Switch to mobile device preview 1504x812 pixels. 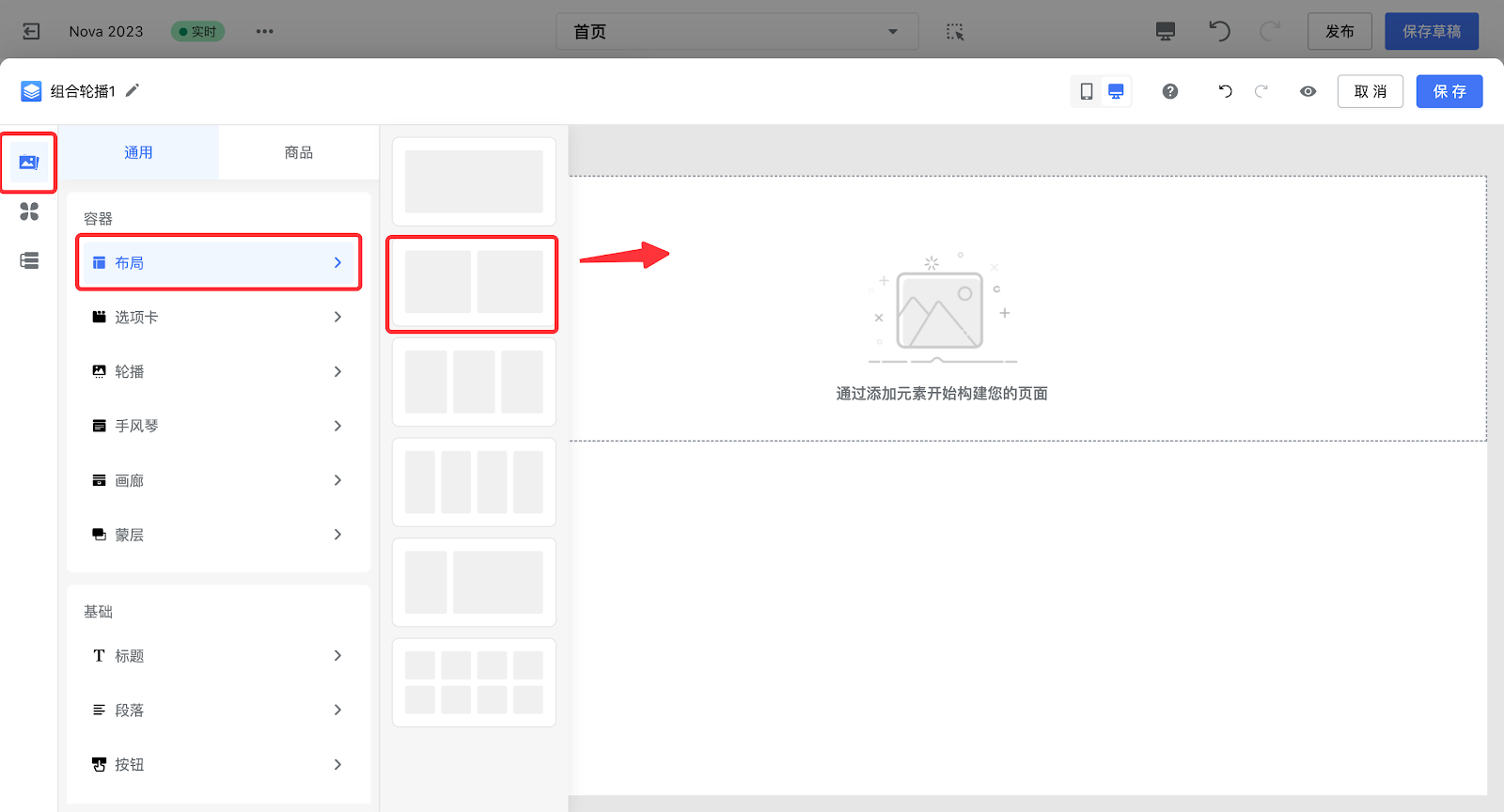click(x=1087, y=91)
